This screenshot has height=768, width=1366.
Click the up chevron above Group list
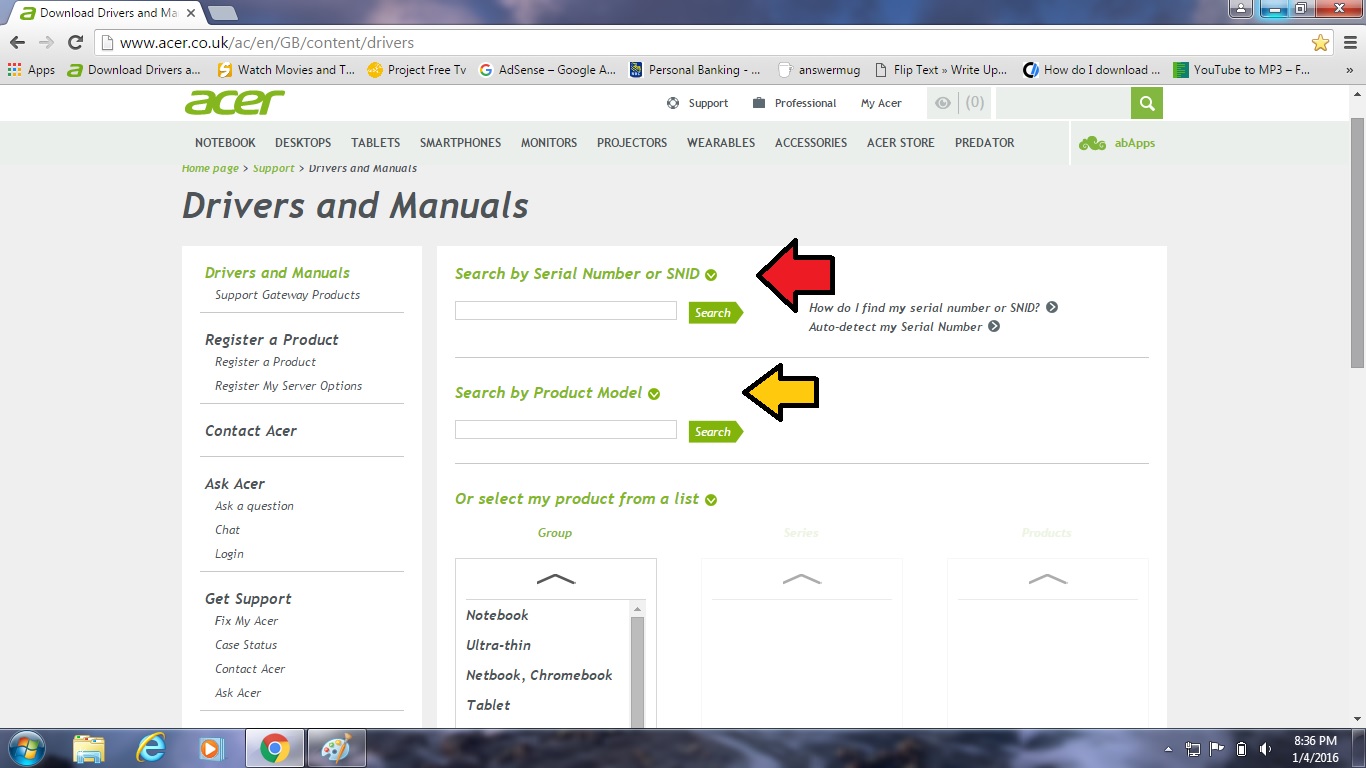pos(556,579)
